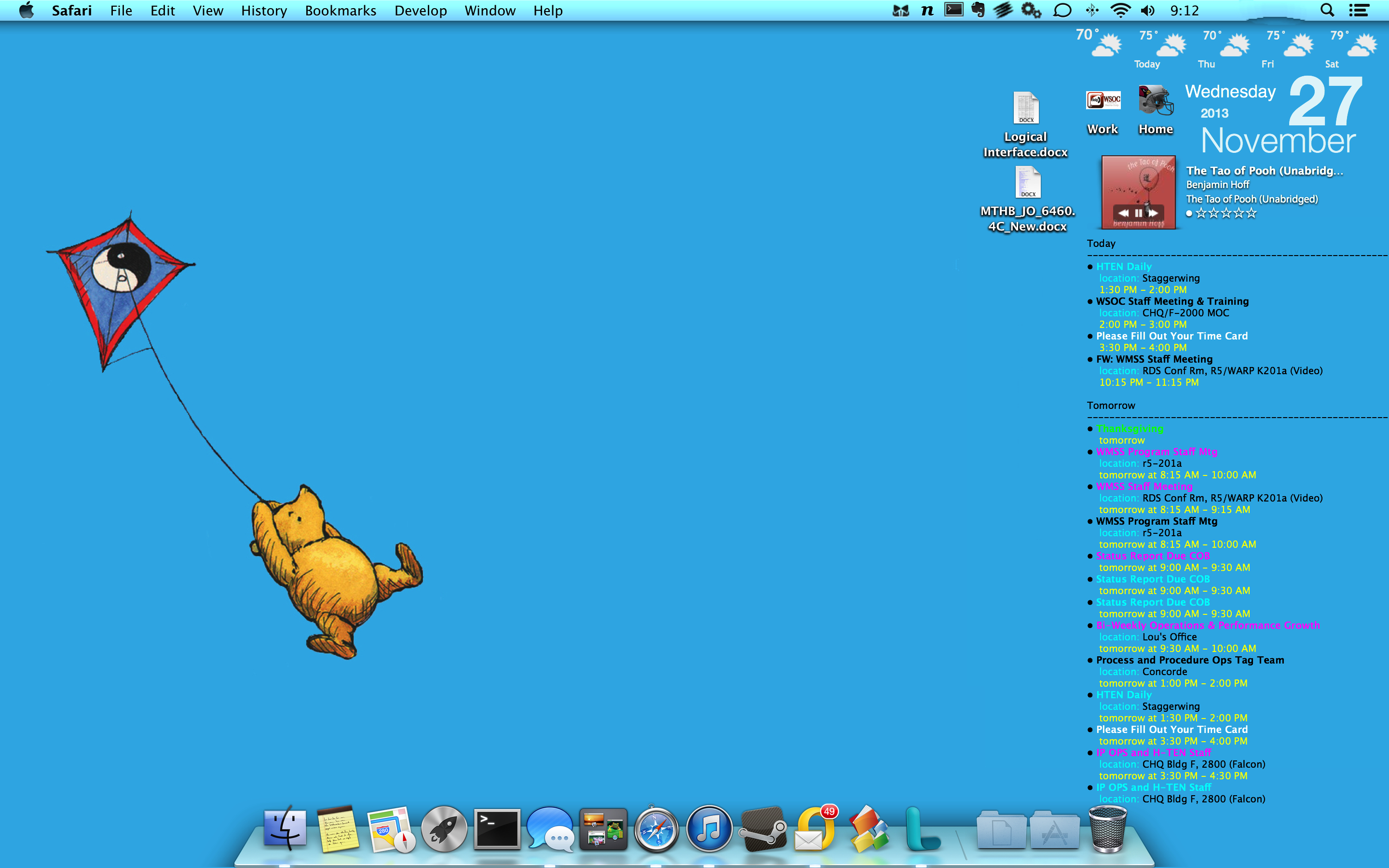Click the terminal icon in menu bar
Screen dimensions: 1389x868
954,10
